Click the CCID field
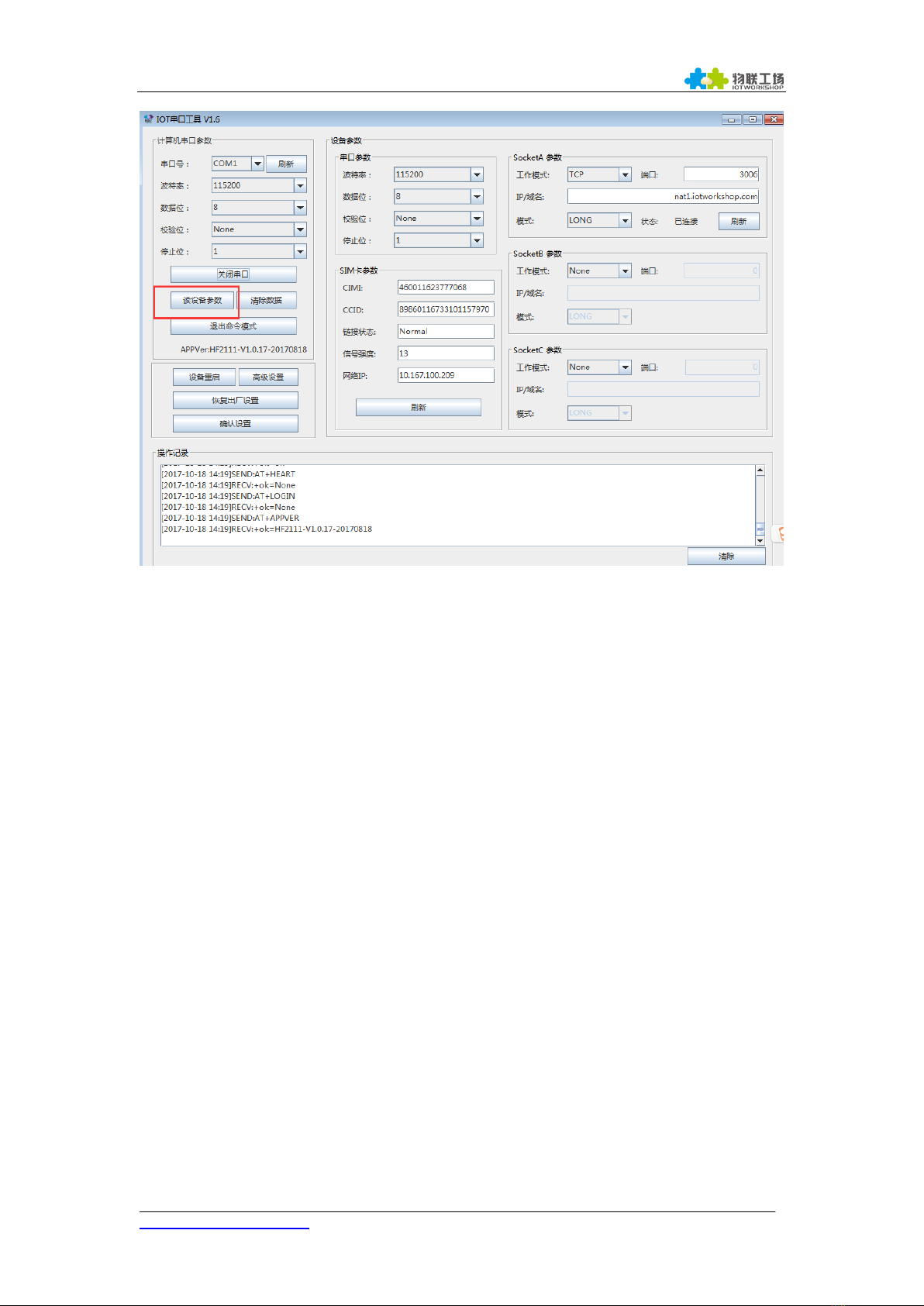 (x=446, y=309)
